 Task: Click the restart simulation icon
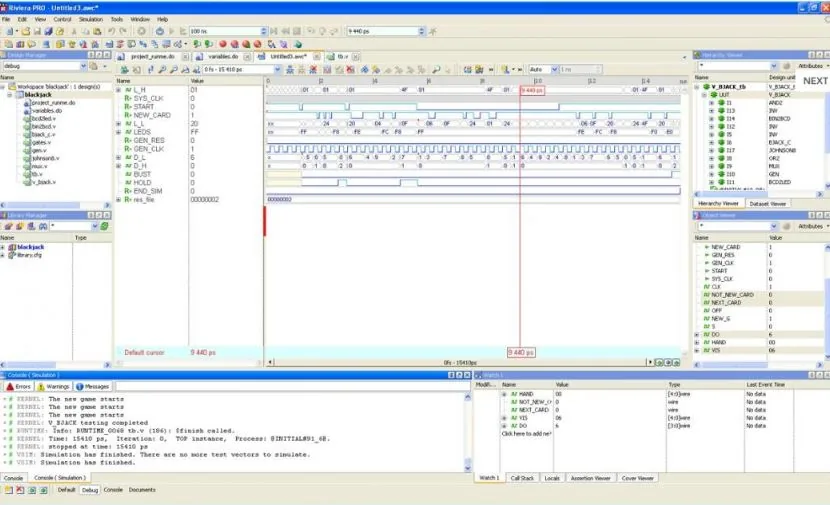[x=160, y=31]
